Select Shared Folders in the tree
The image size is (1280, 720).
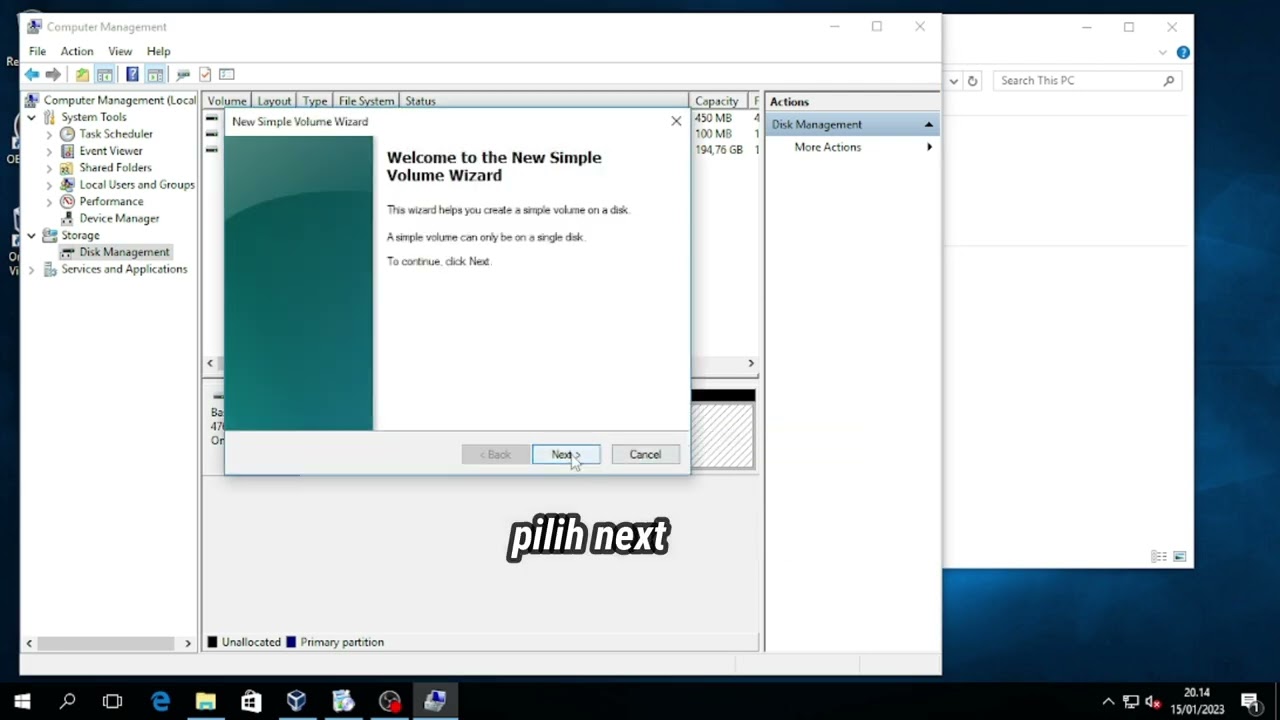click(116, 168)
